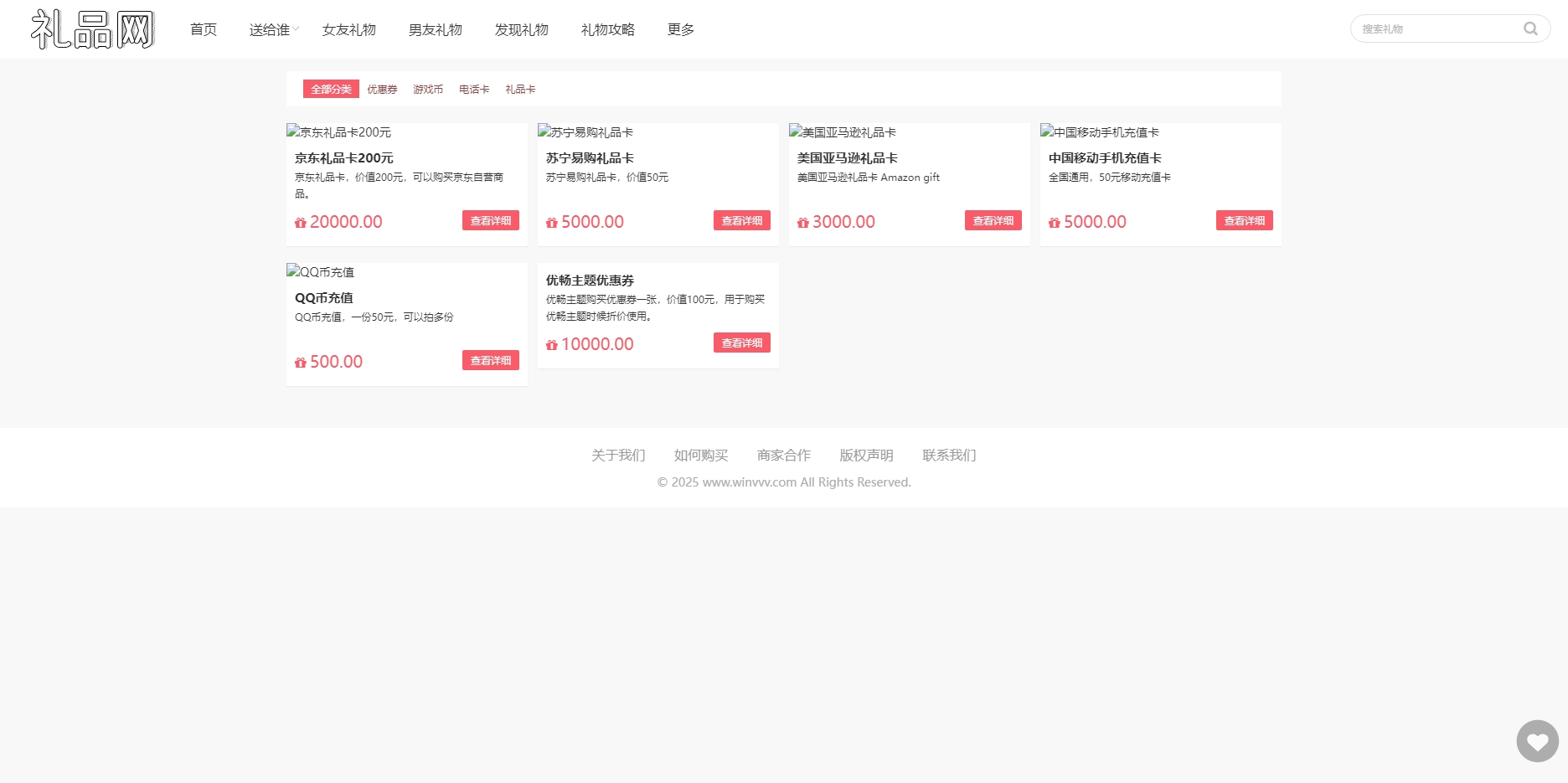Click the gift icon beside 20000.00 price

click(x=300, y=222)
